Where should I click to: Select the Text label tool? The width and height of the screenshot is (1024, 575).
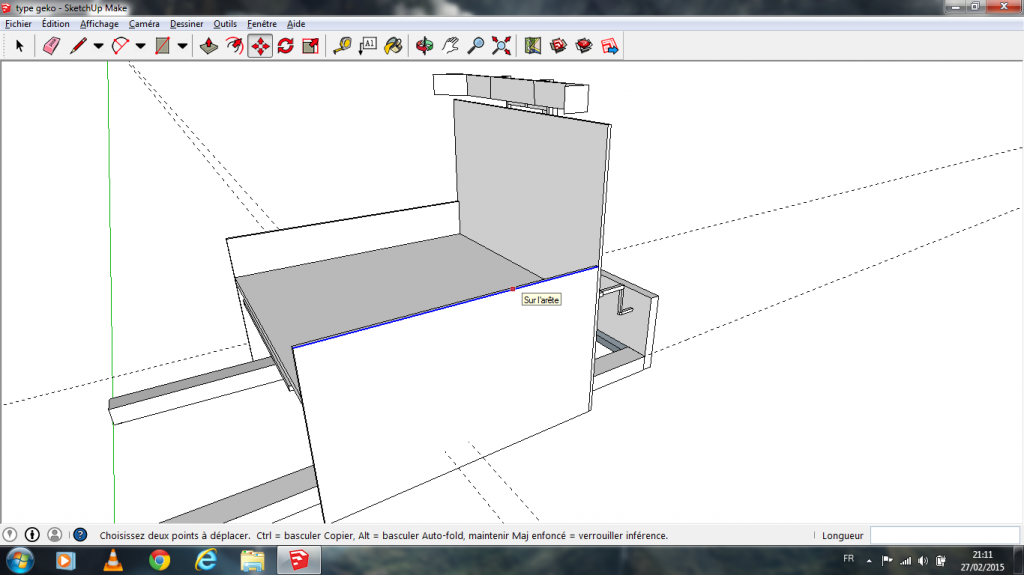click(368, 46)
